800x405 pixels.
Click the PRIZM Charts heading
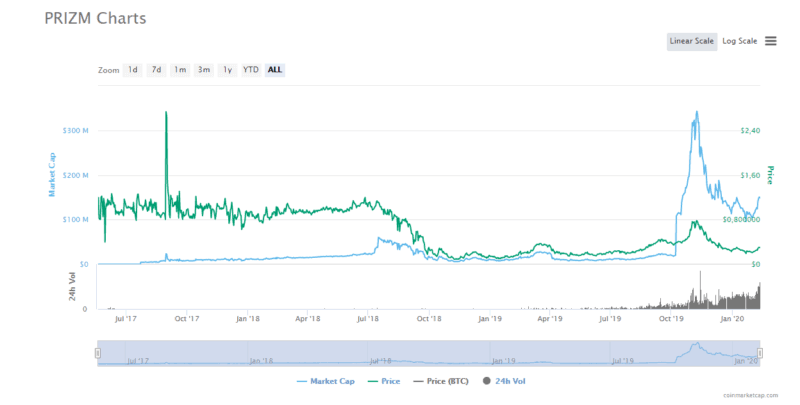click(x=95, y=18)
